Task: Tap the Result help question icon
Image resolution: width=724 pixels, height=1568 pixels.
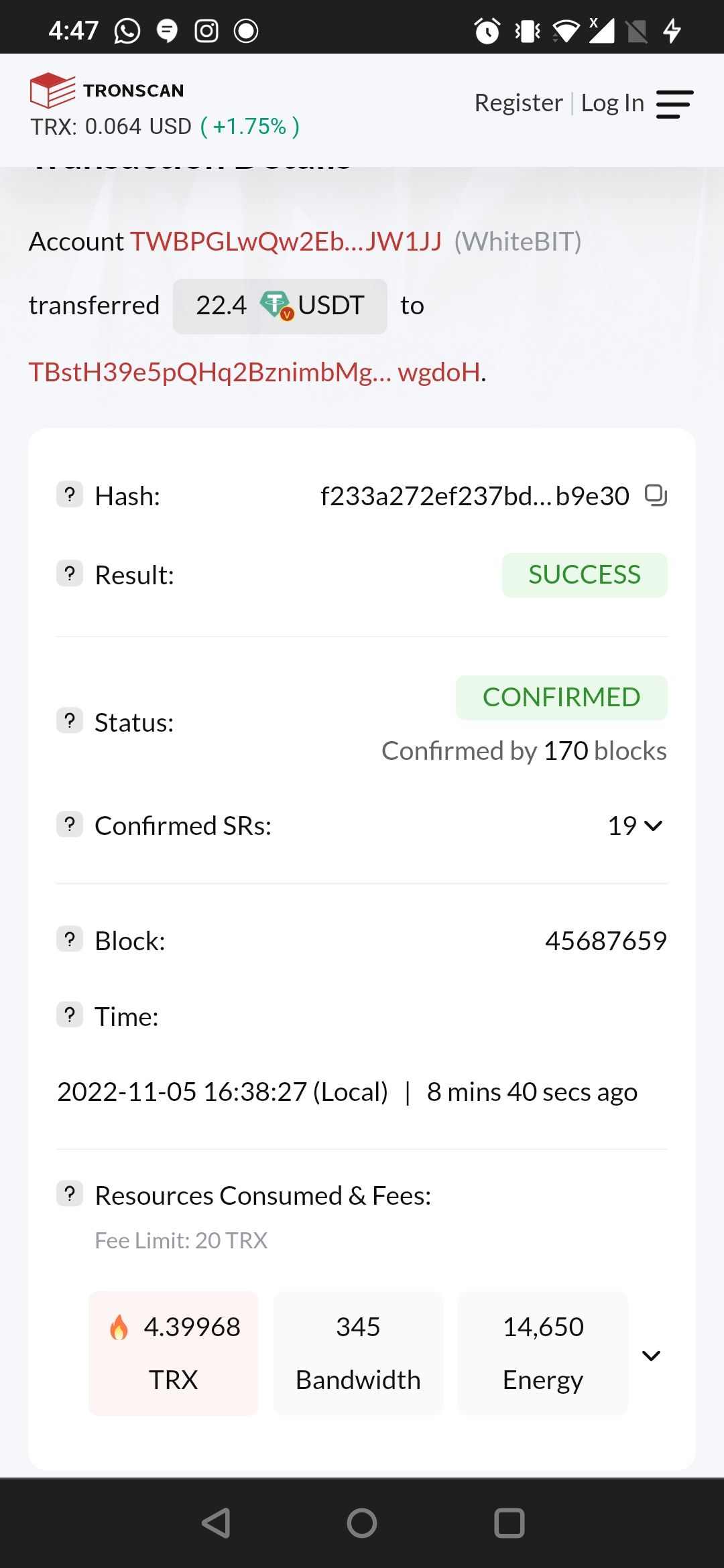Action: point(70,574)
